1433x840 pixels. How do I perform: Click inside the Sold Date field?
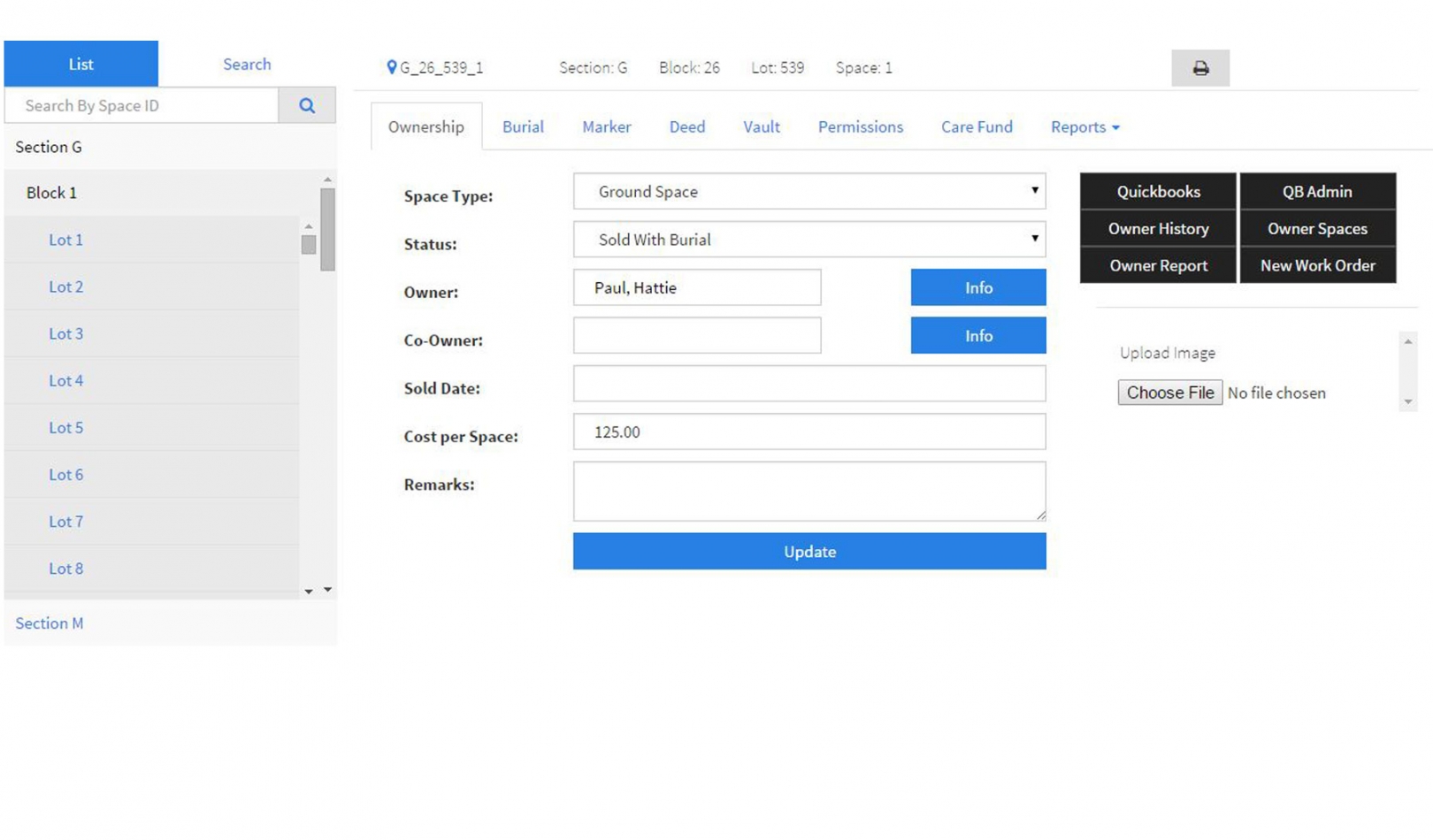[808, 383]
